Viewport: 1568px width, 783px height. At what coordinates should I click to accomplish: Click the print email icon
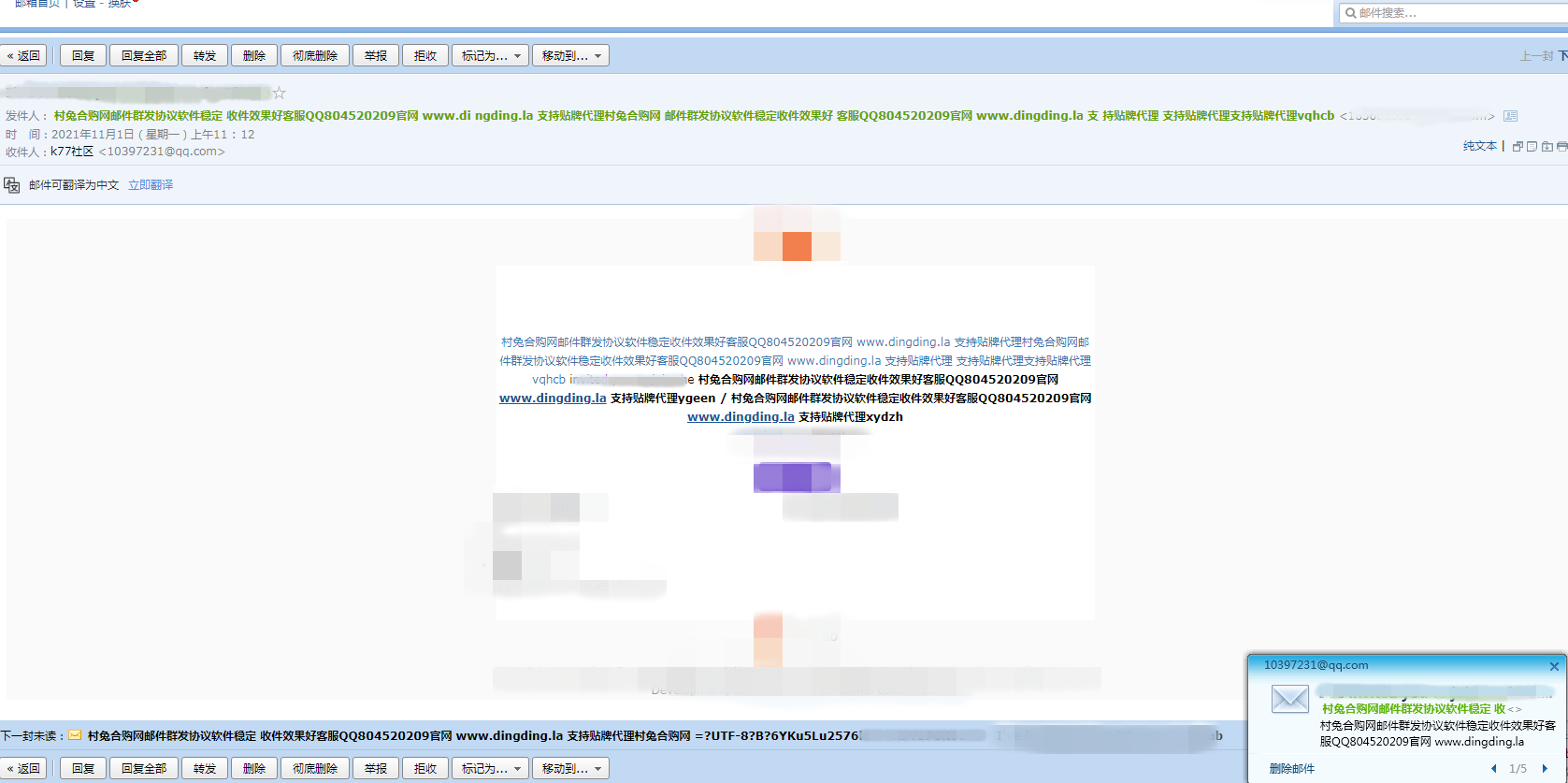click(1561, 147)
